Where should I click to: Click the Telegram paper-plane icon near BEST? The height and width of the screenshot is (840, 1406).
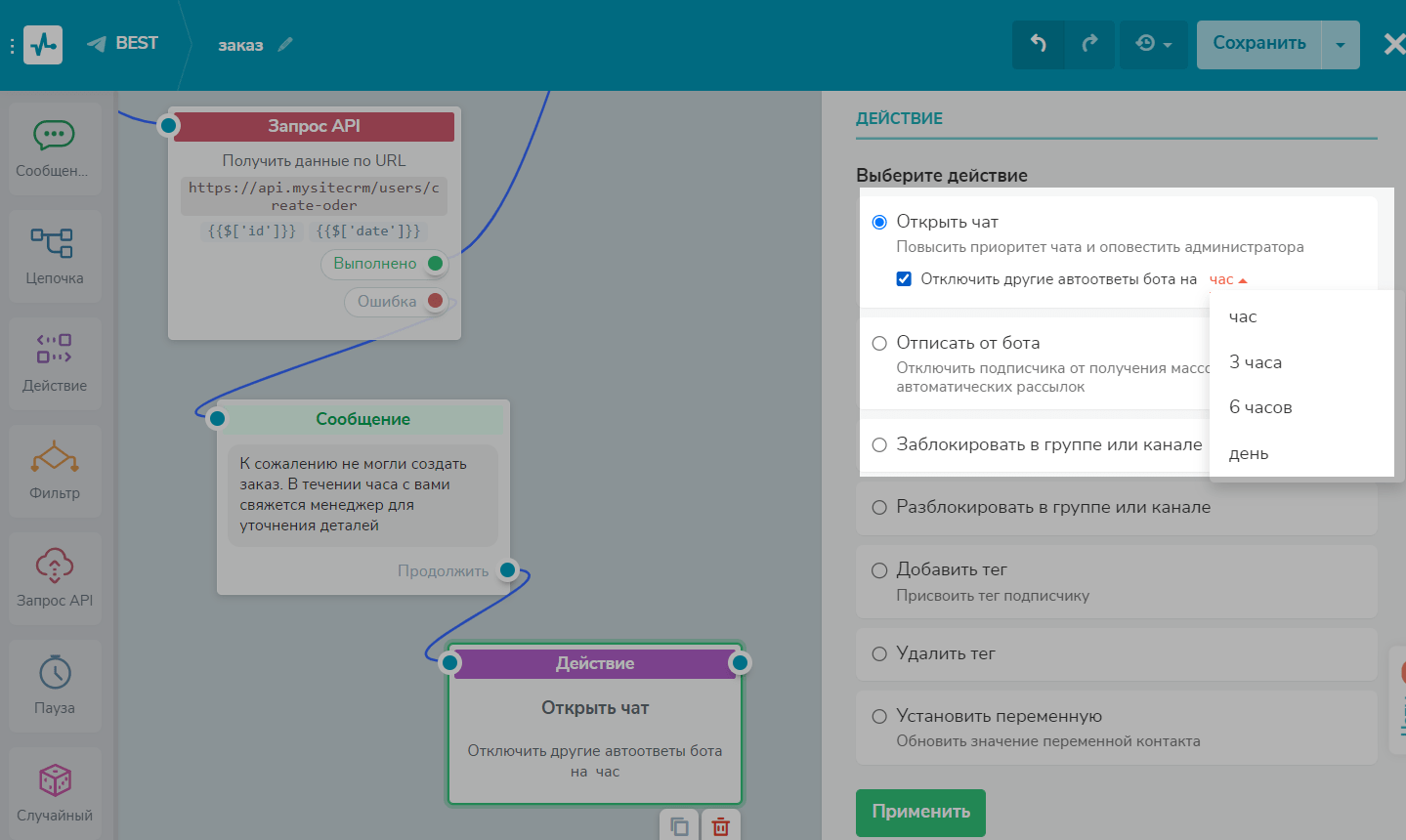[x=96, y=44]
